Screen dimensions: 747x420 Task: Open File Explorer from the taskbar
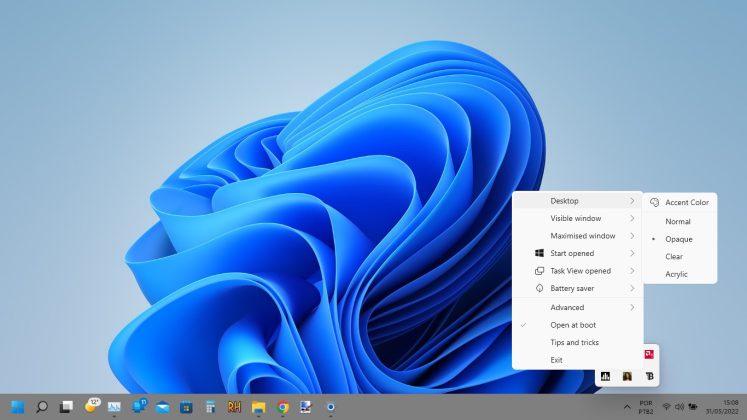click(258, 407)
